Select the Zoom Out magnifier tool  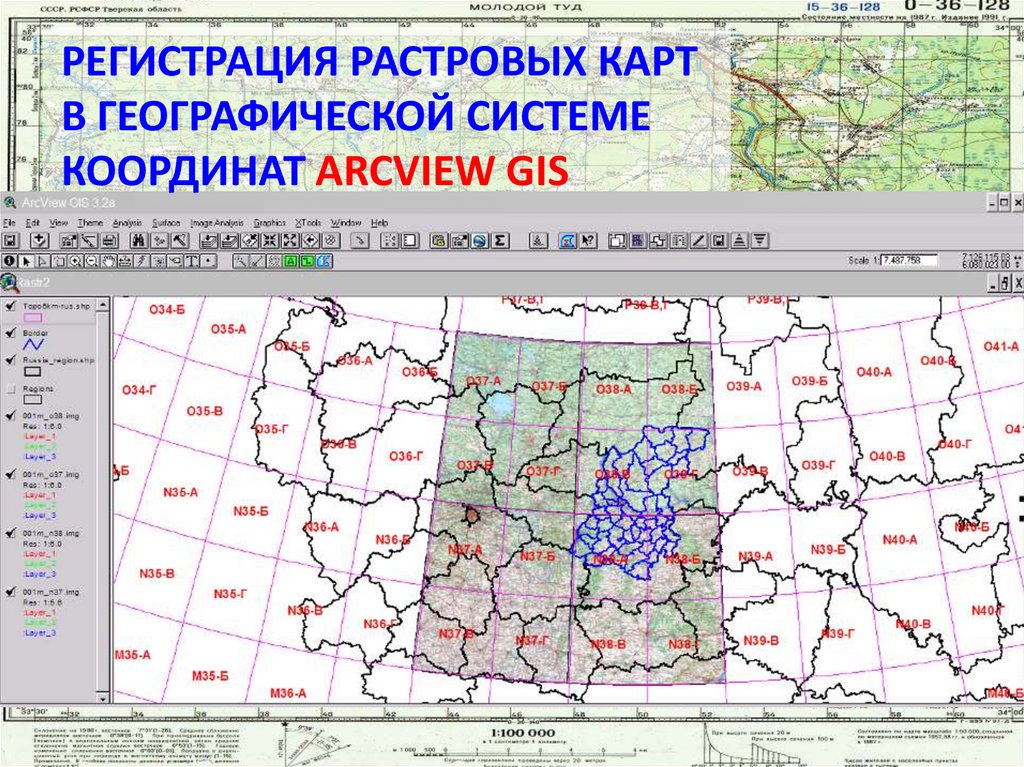[x=92, y=261]
